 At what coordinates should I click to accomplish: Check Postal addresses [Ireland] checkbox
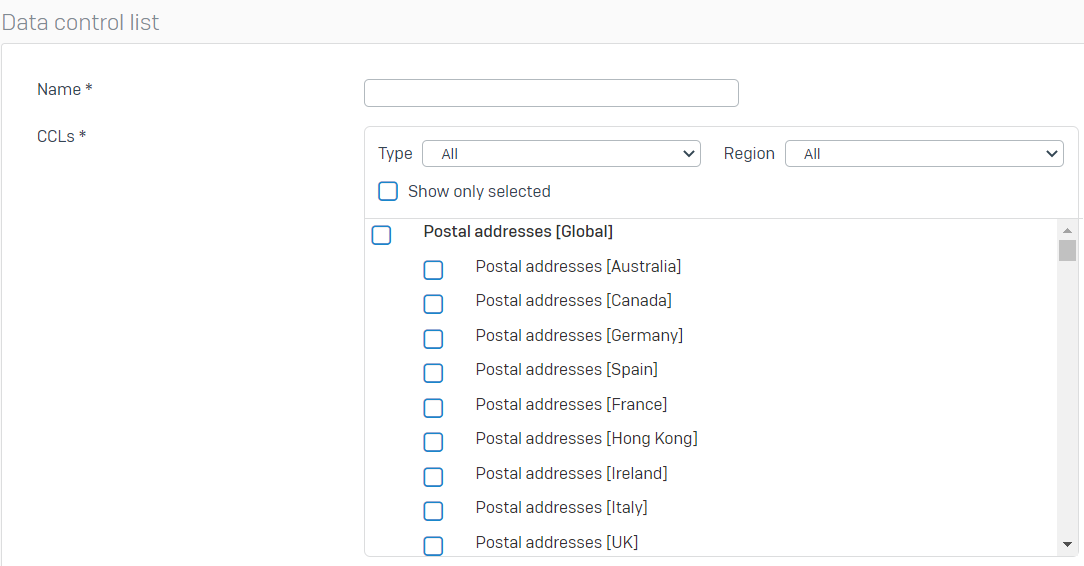point(433,477)
